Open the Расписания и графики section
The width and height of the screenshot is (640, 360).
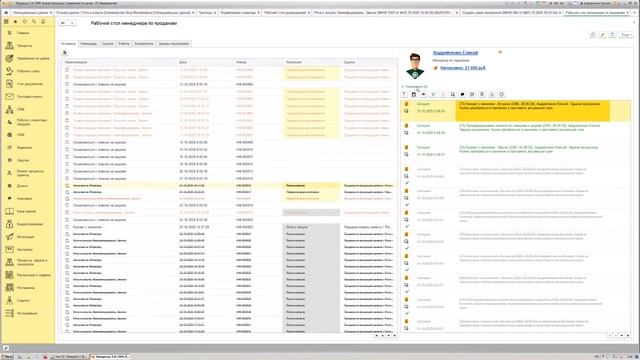click(x=27, y=275)
